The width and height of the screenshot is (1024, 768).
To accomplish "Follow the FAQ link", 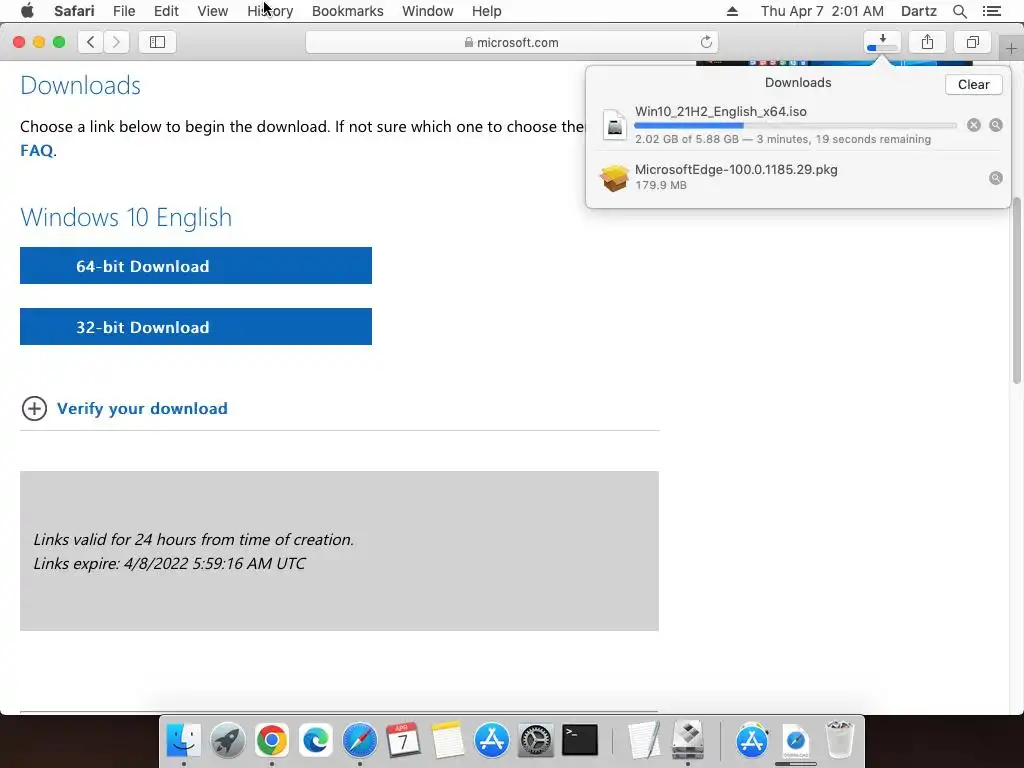I will pos(37,150).
